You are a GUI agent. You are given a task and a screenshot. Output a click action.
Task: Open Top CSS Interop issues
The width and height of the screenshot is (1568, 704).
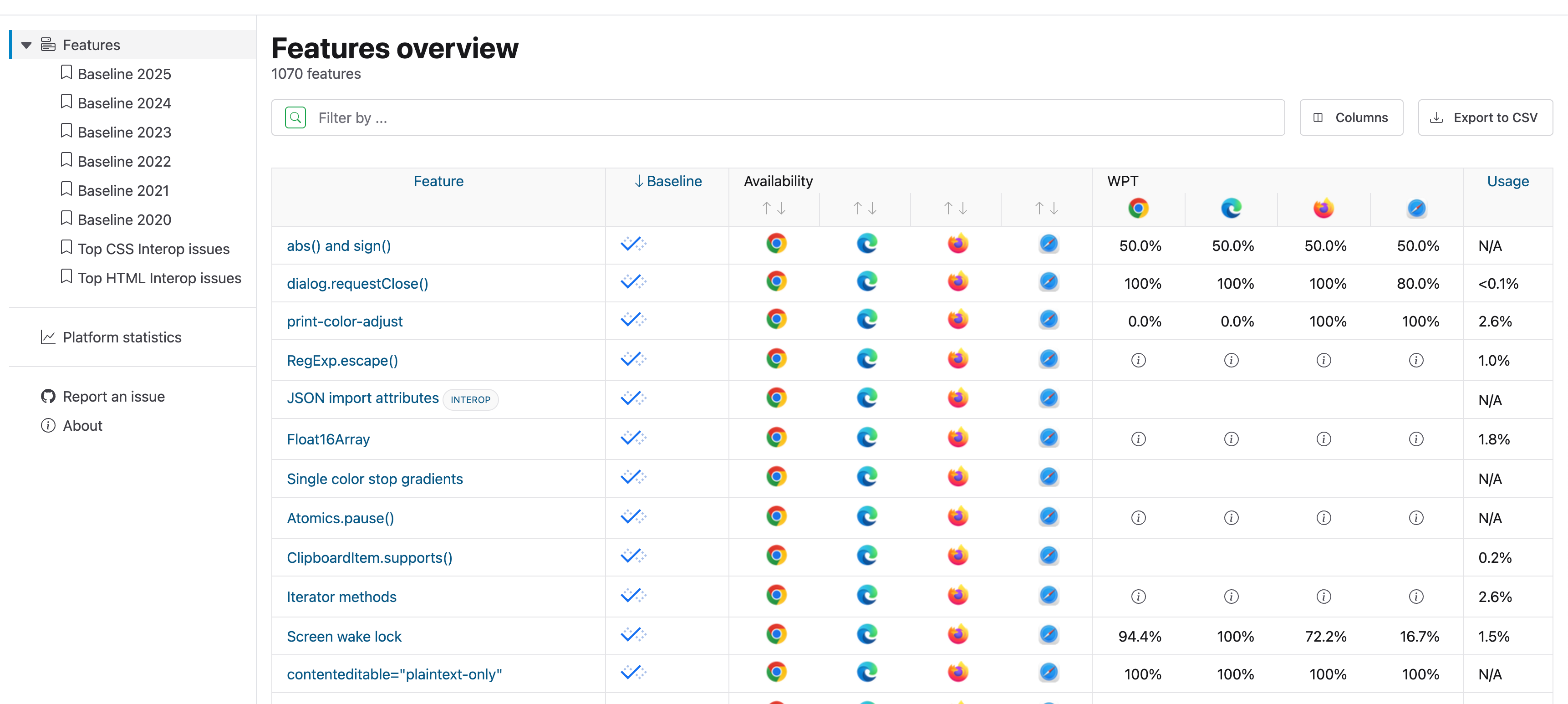(153, 249)
